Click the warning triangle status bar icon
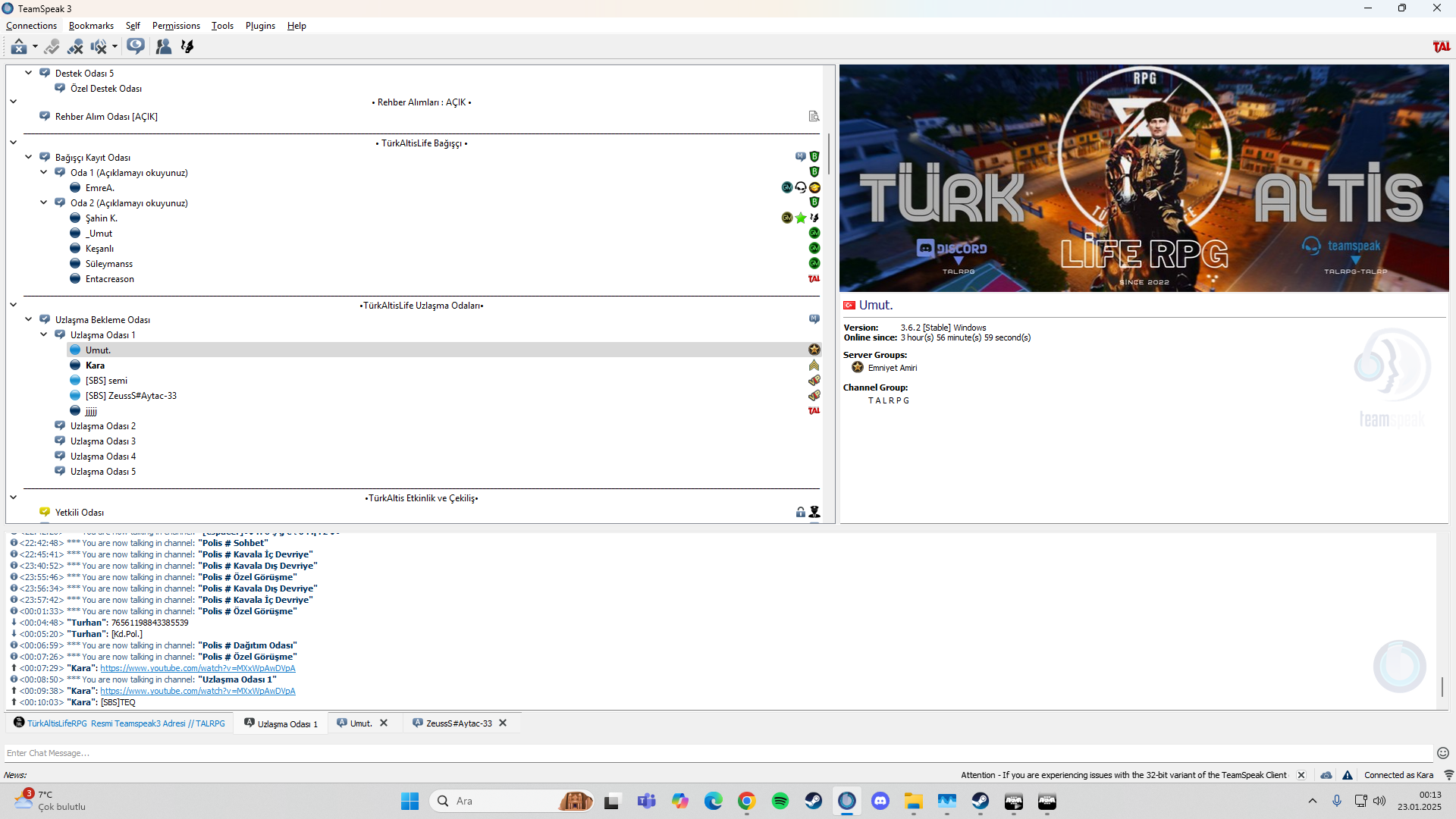Viewport: 1456px width, 819px height. tap(1348, 775)
